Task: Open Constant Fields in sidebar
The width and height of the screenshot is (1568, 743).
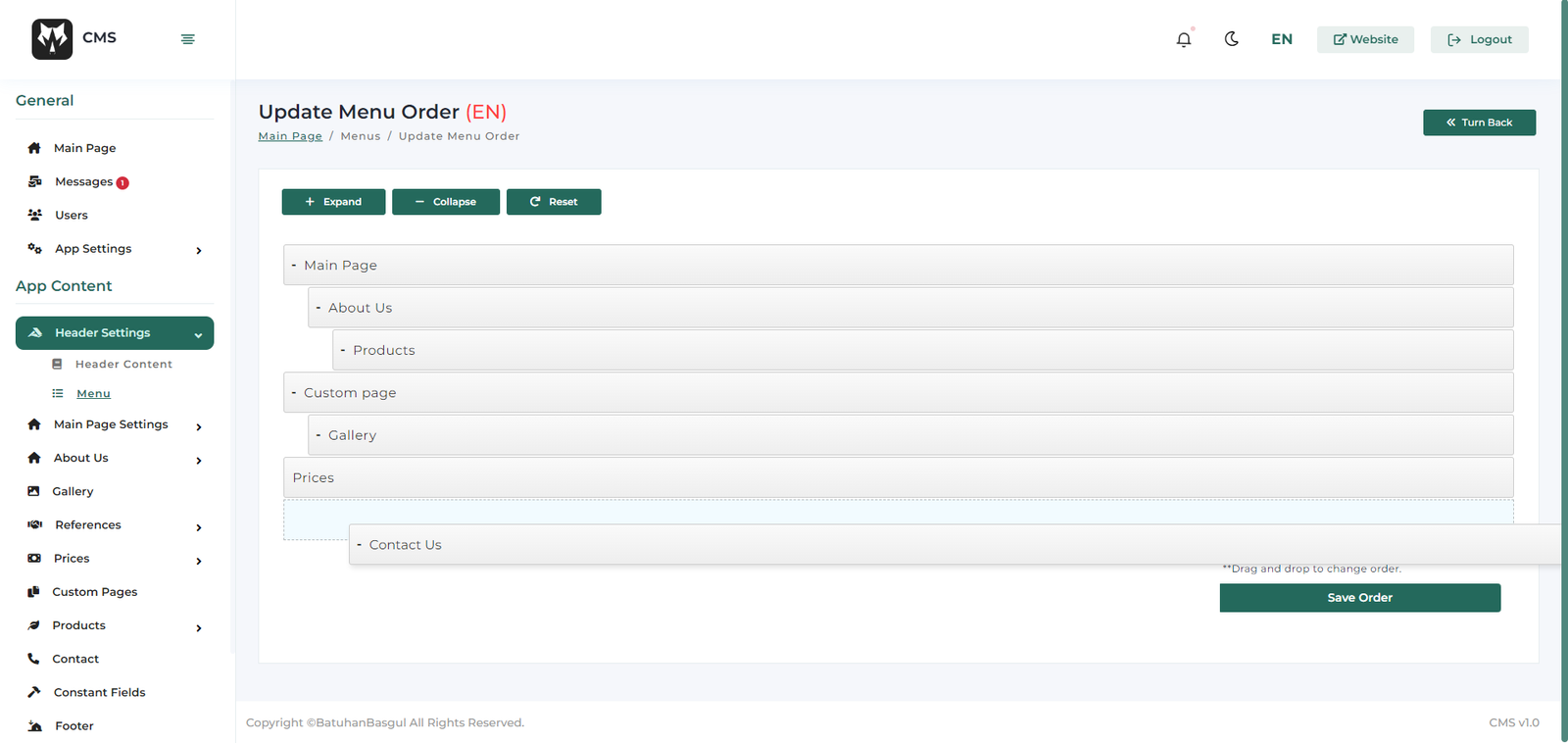Action: click(x=99, y=692)
